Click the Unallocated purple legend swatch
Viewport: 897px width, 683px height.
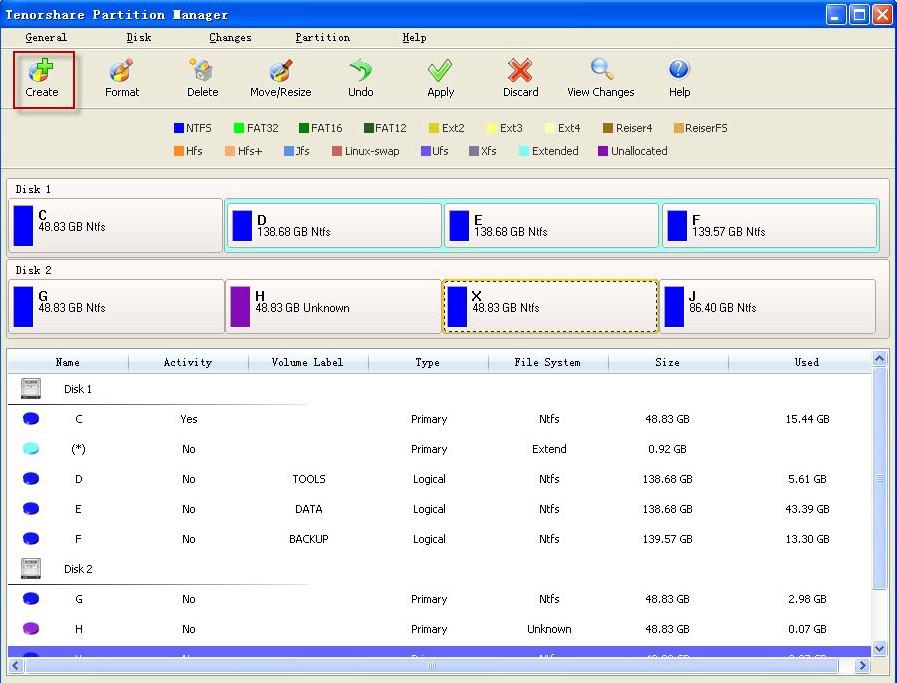(603, 151)
